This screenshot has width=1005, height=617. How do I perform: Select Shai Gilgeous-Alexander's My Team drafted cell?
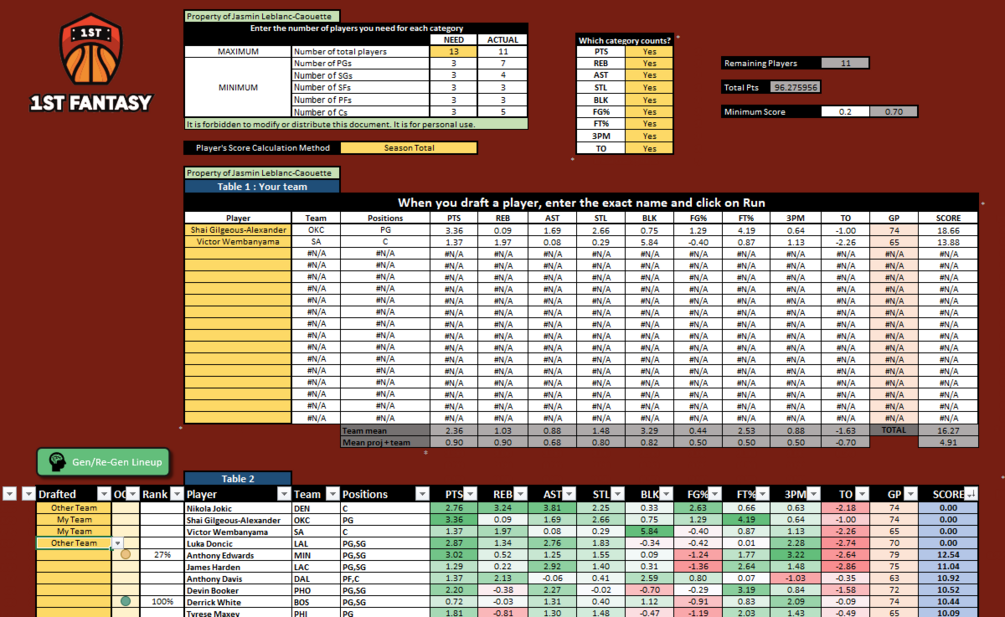[x=74, y=520]
